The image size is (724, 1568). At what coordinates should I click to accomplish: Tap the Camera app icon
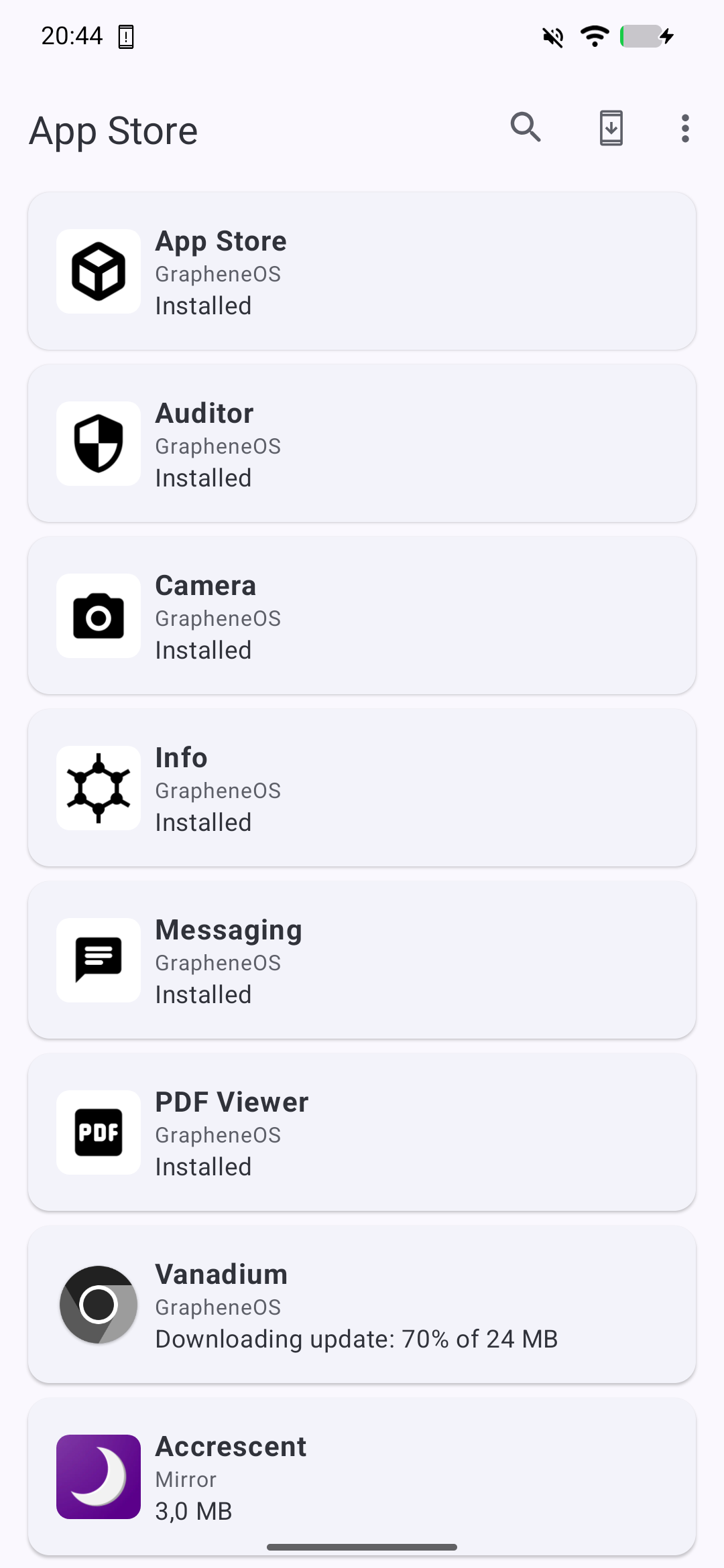(x=99, y=616)
